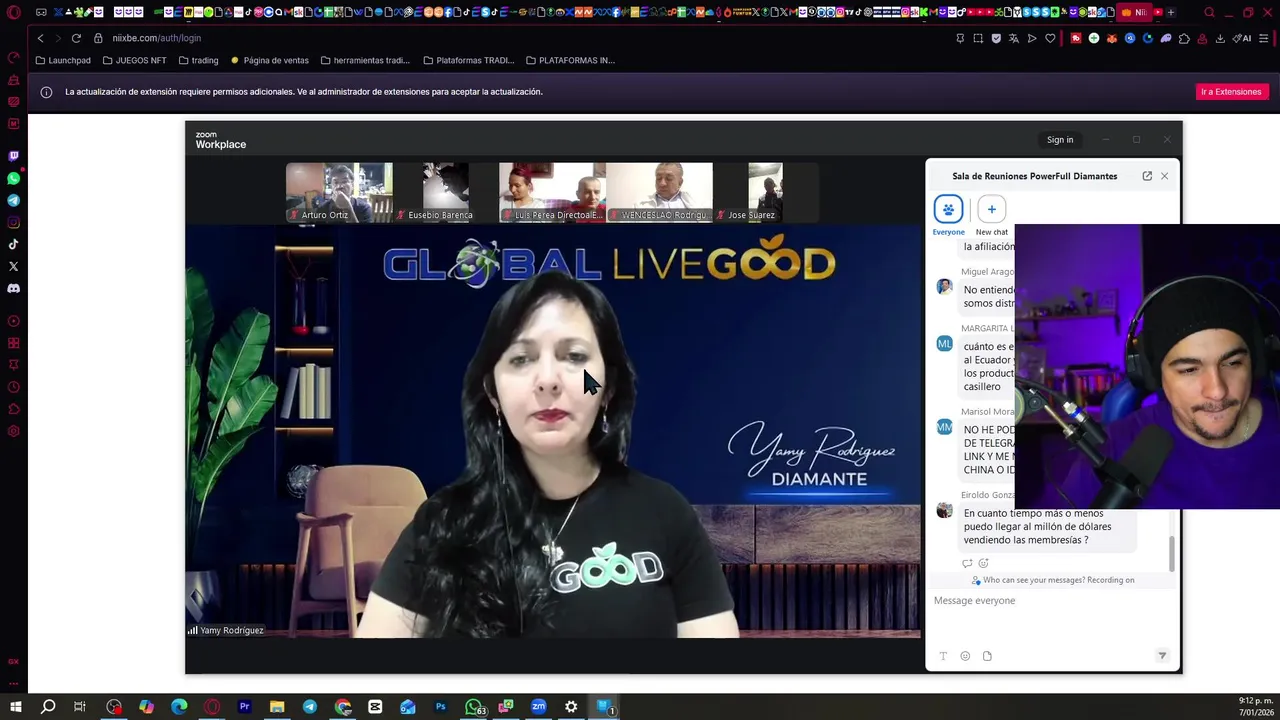The height and width of the screenshot is (720, 1280).
Task: Reply to Eiroldo's chat message
Action: coord(967,563)
